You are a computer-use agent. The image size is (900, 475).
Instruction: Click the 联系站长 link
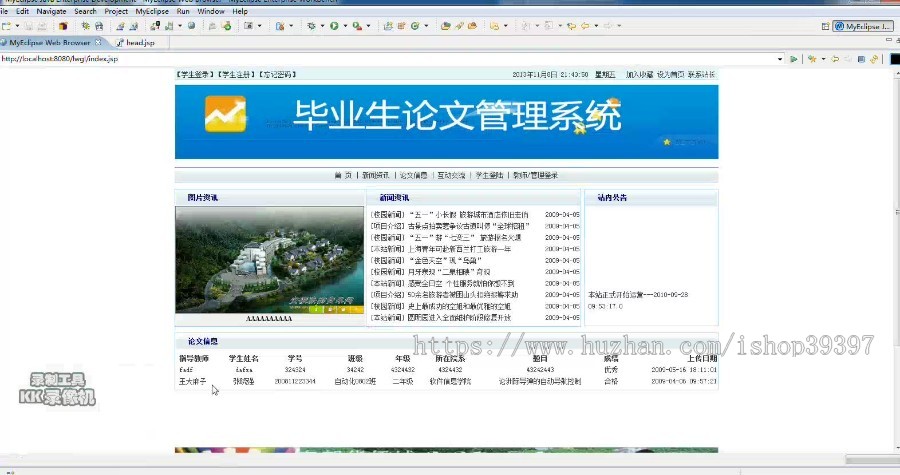[701, 75]
